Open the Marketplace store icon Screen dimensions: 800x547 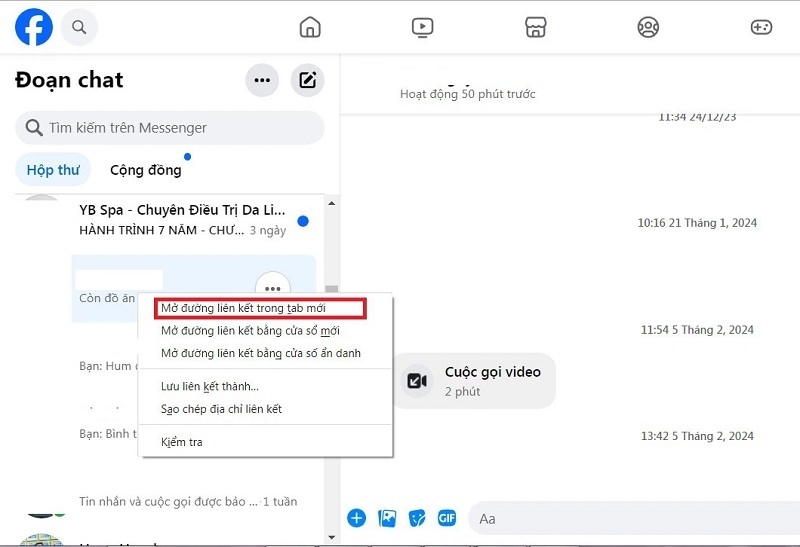tap(535, 27)
